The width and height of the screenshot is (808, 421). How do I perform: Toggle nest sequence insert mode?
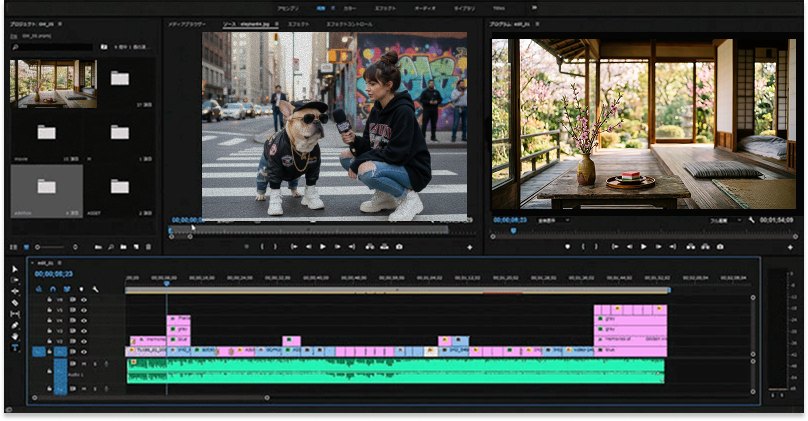[39, 289]
